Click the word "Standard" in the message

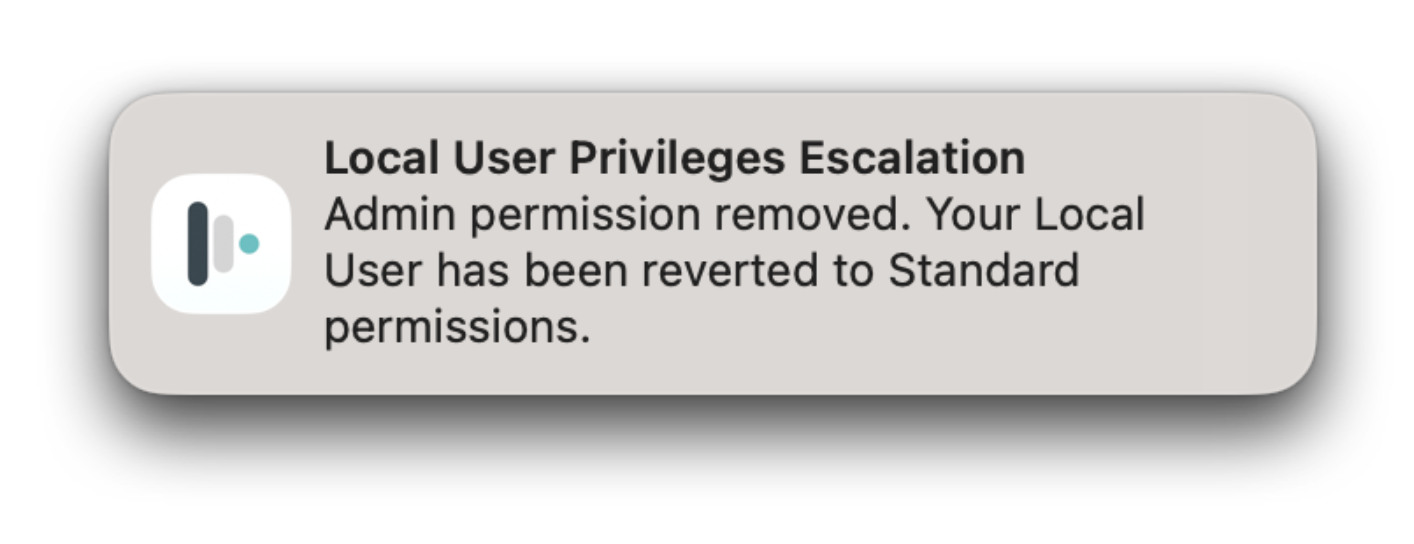983,271
